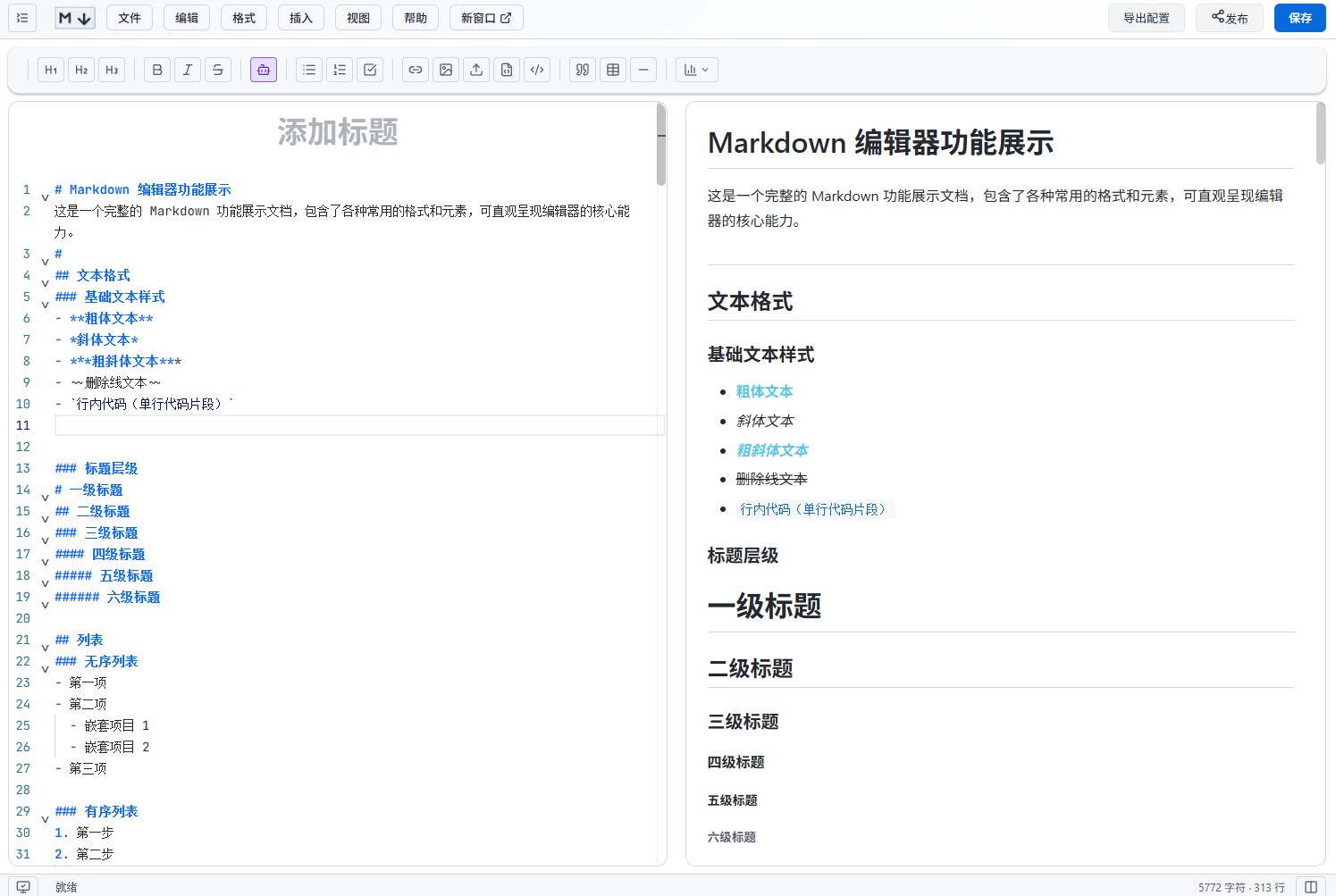The width and height of the screenshot is (1336, 896).
Task: Insert inline code with the </> icon
Action: (x=537, y=70)
